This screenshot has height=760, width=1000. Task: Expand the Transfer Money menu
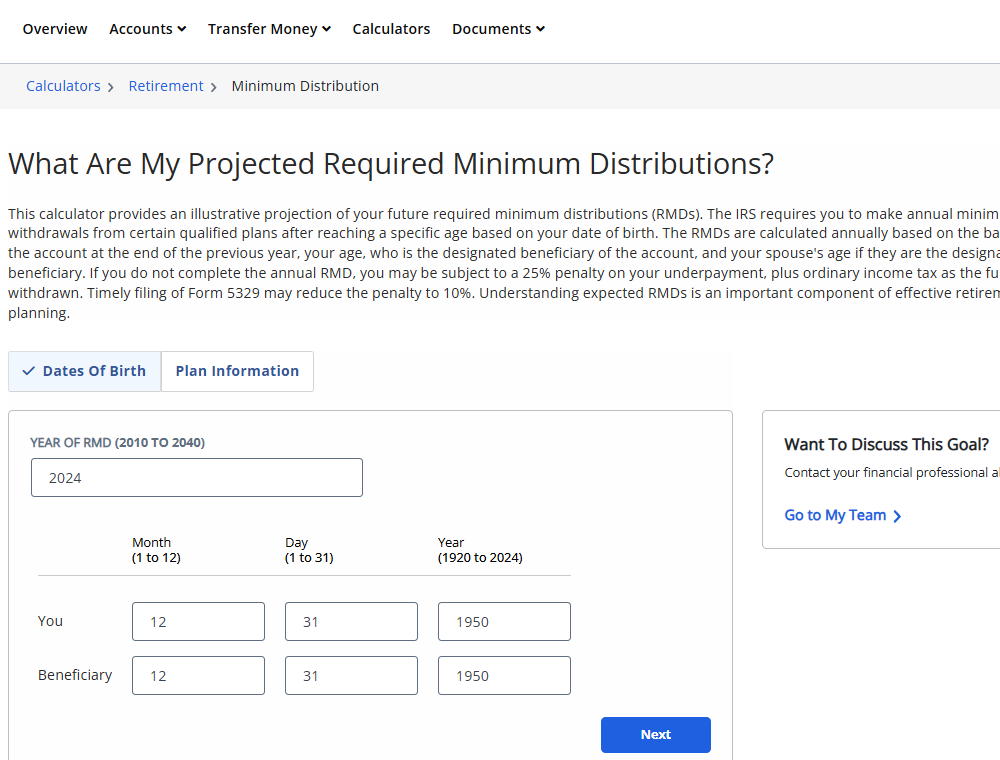[269, 29]
